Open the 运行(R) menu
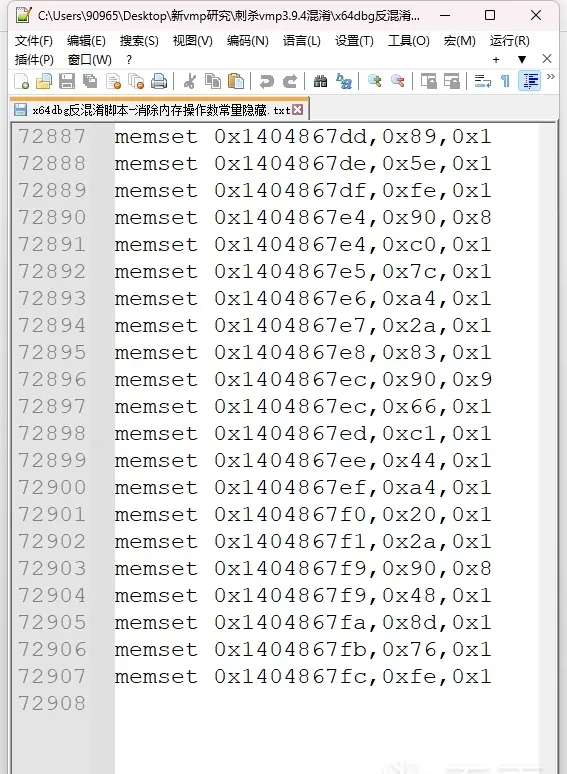Screen dimensions: 567x774 pos(510,41)
